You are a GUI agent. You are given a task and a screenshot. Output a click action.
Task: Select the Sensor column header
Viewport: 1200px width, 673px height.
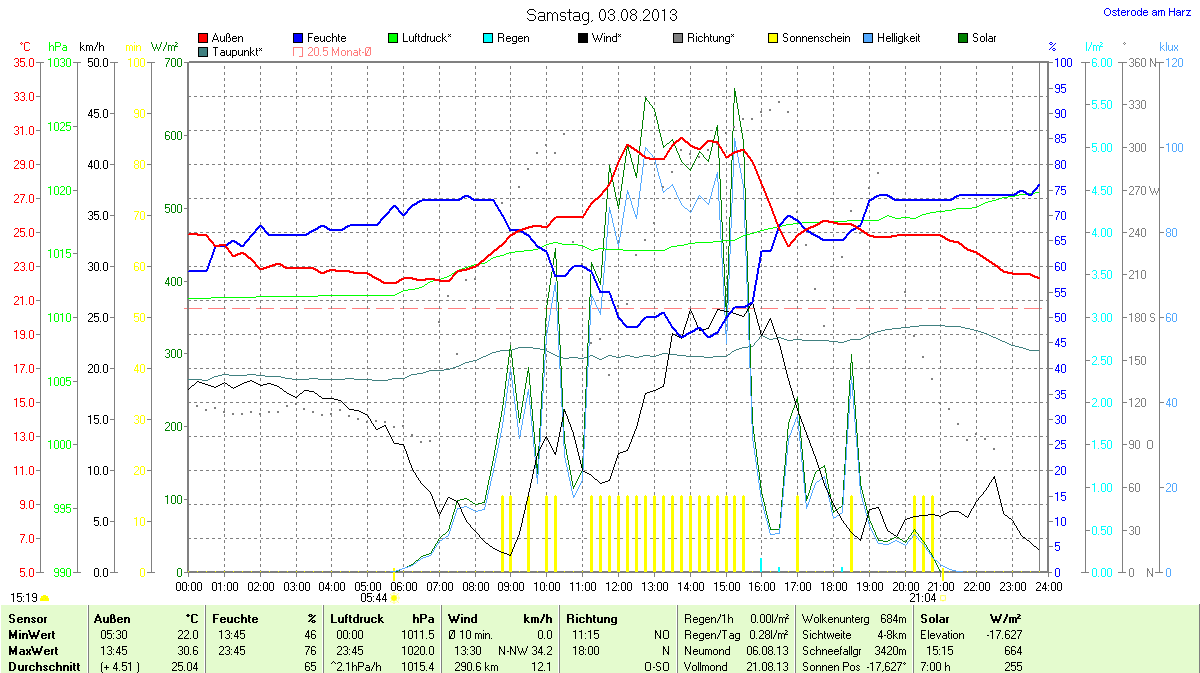(27, 619)
